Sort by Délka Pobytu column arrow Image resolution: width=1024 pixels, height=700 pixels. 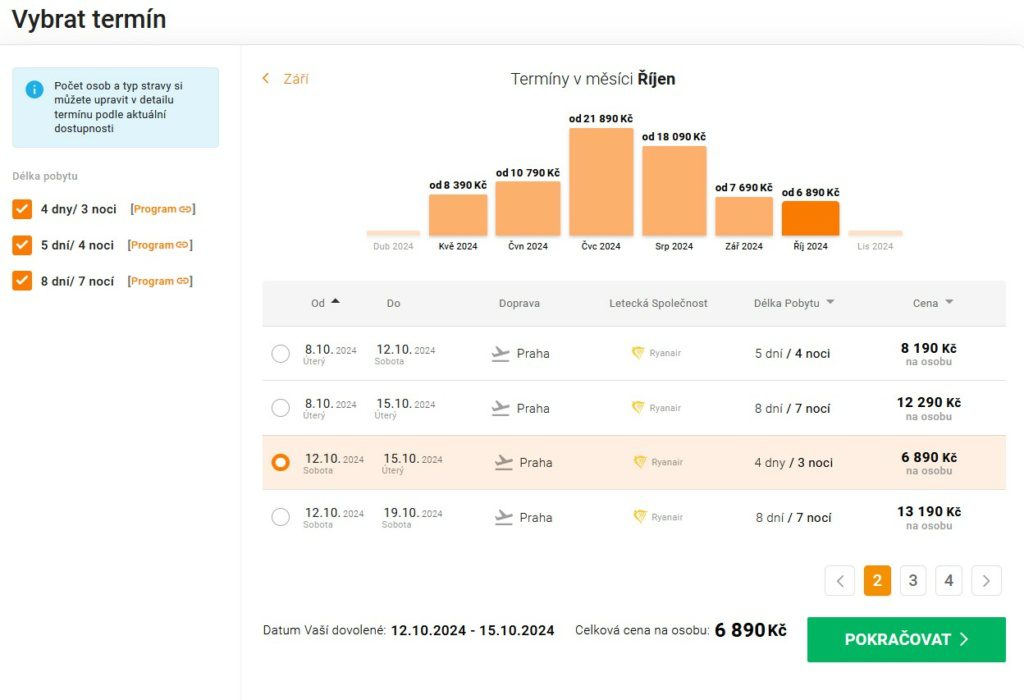(830, 302)
